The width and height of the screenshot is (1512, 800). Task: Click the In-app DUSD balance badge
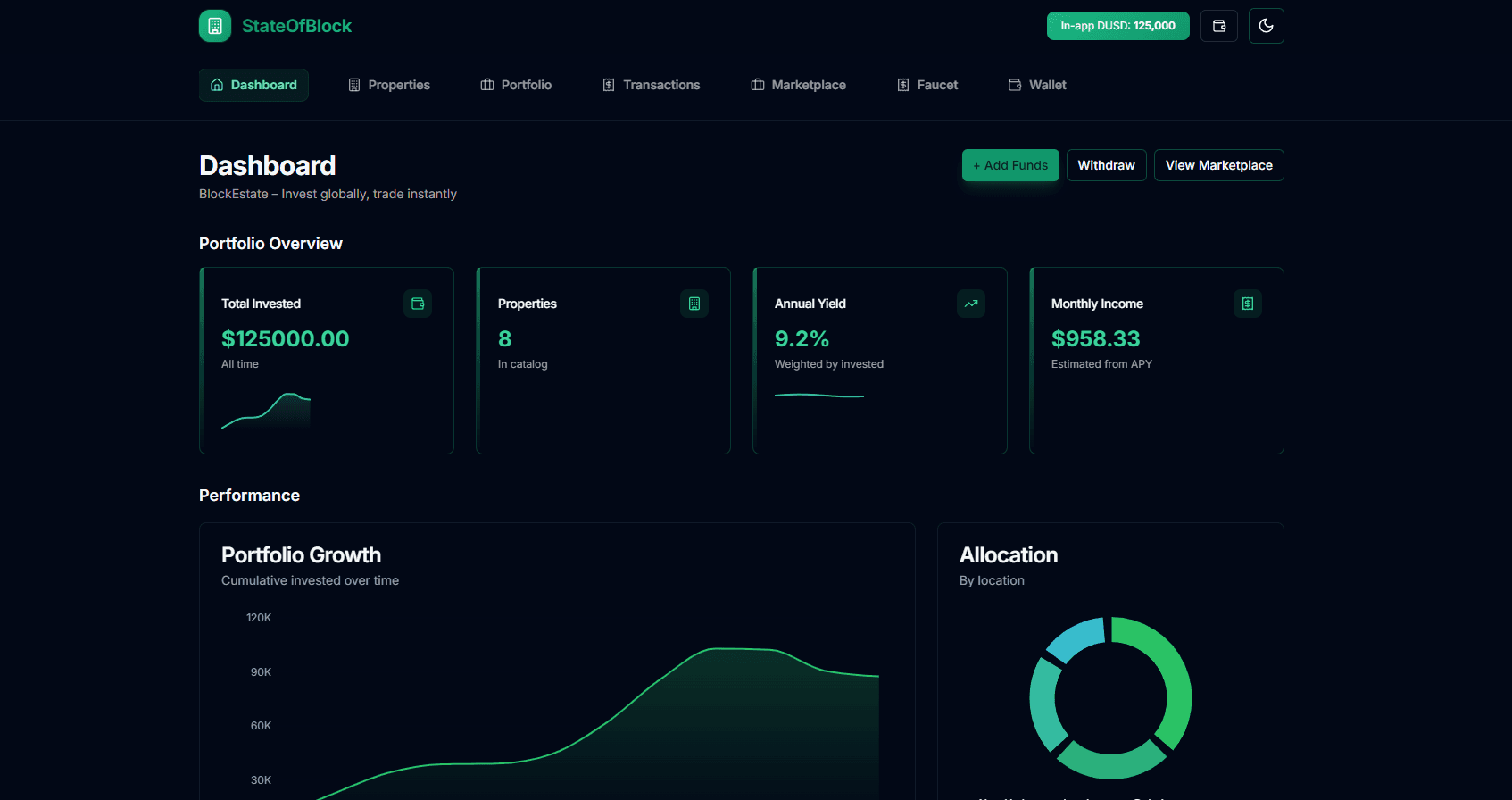click(x=1117, y=26)
